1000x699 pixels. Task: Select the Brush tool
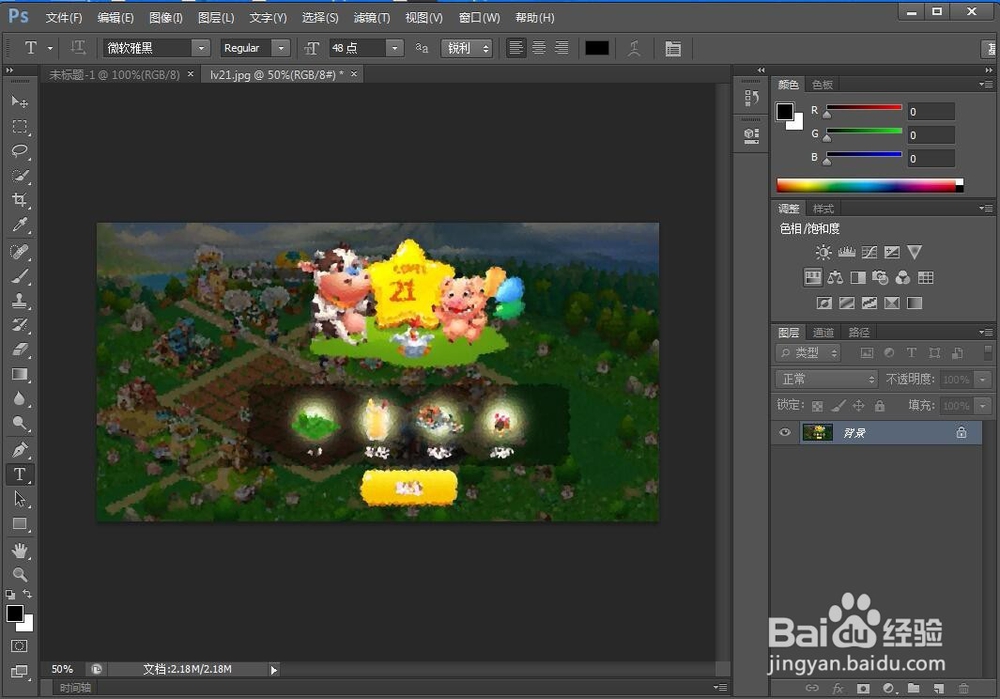pyautogui.click(x=20, y=276)
